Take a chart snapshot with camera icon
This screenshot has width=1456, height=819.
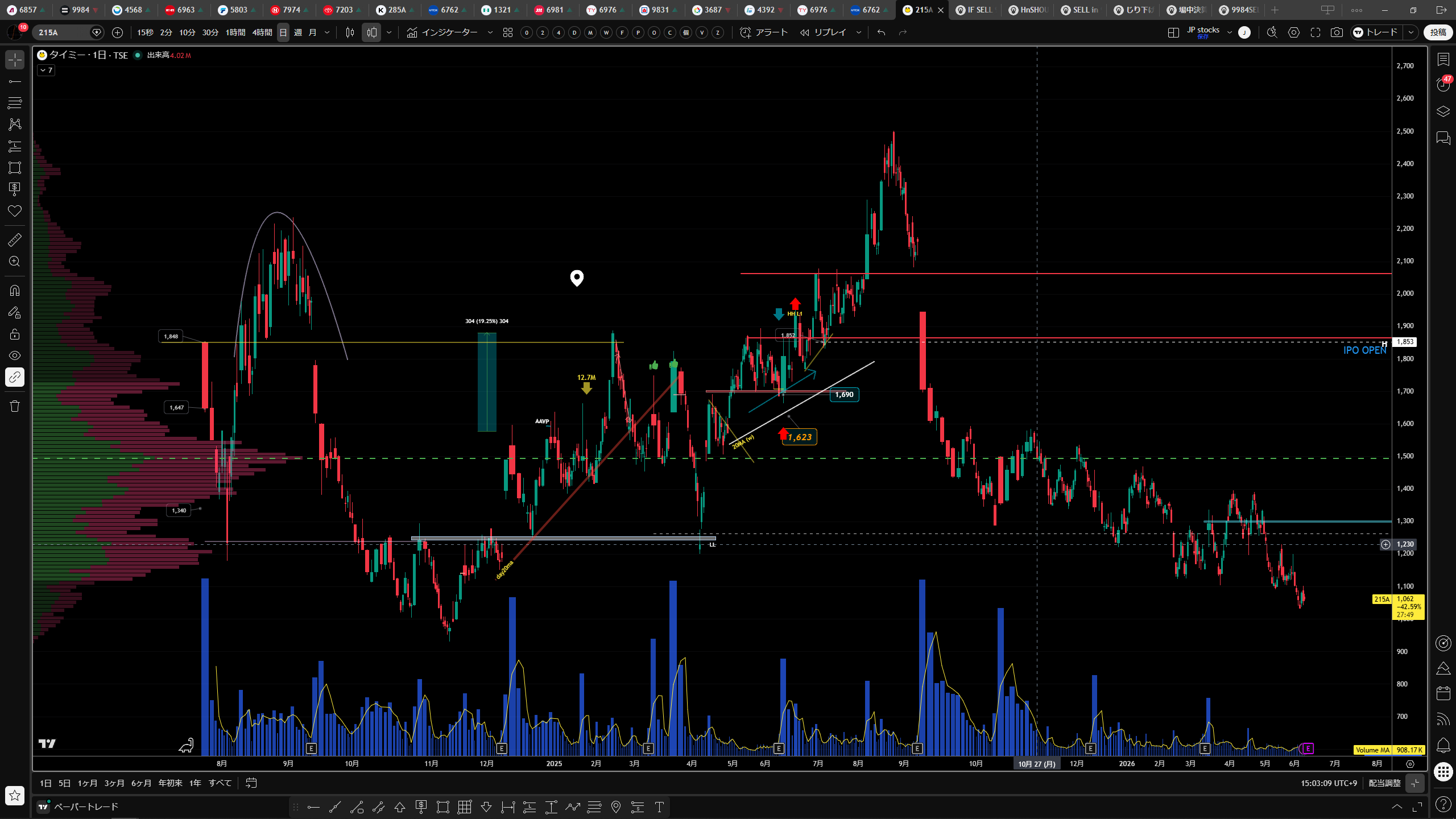tap(1337, 32)
